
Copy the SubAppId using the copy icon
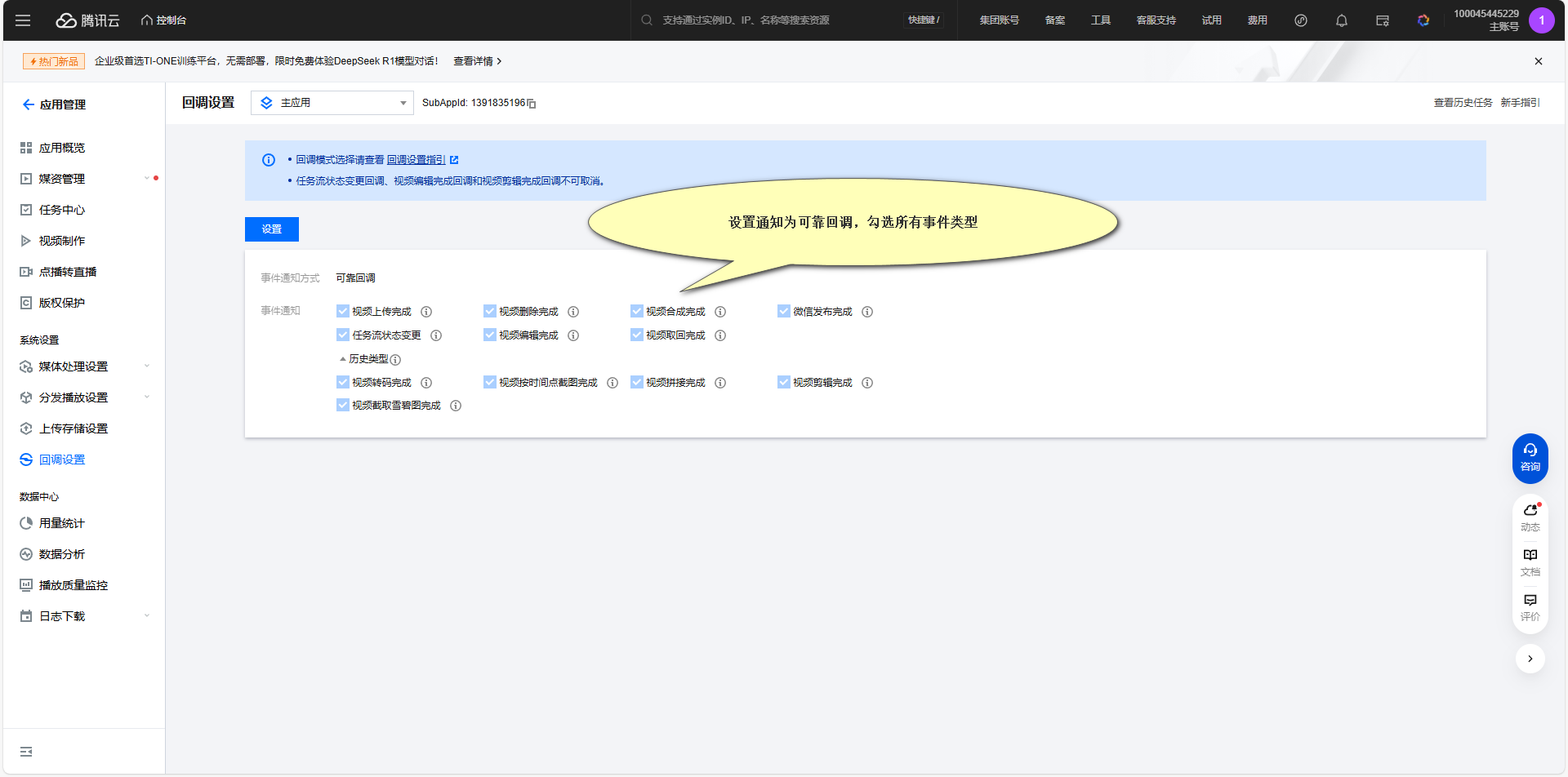532,104
